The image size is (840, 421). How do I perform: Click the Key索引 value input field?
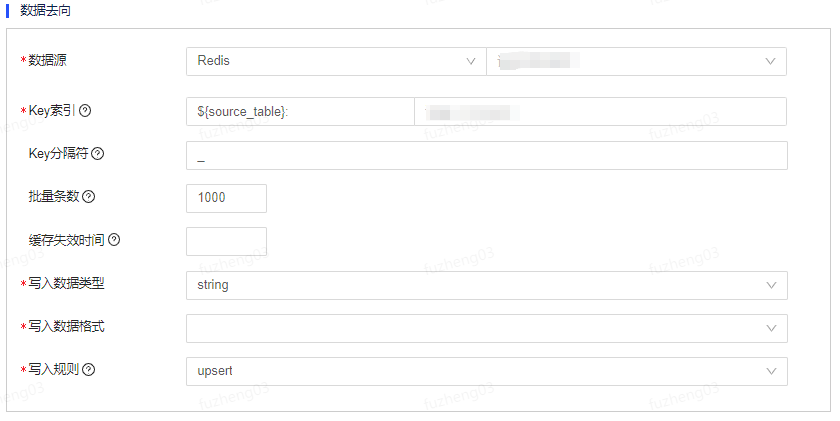[x=601, y=111]
